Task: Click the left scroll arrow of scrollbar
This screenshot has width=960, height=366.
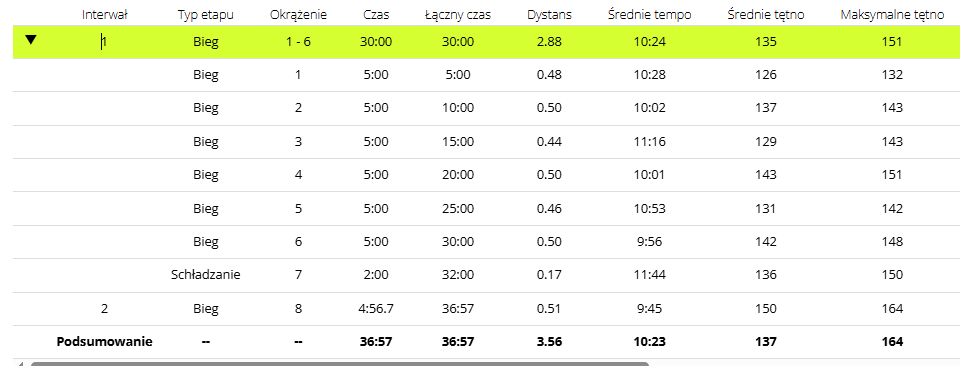Action: 21,364
